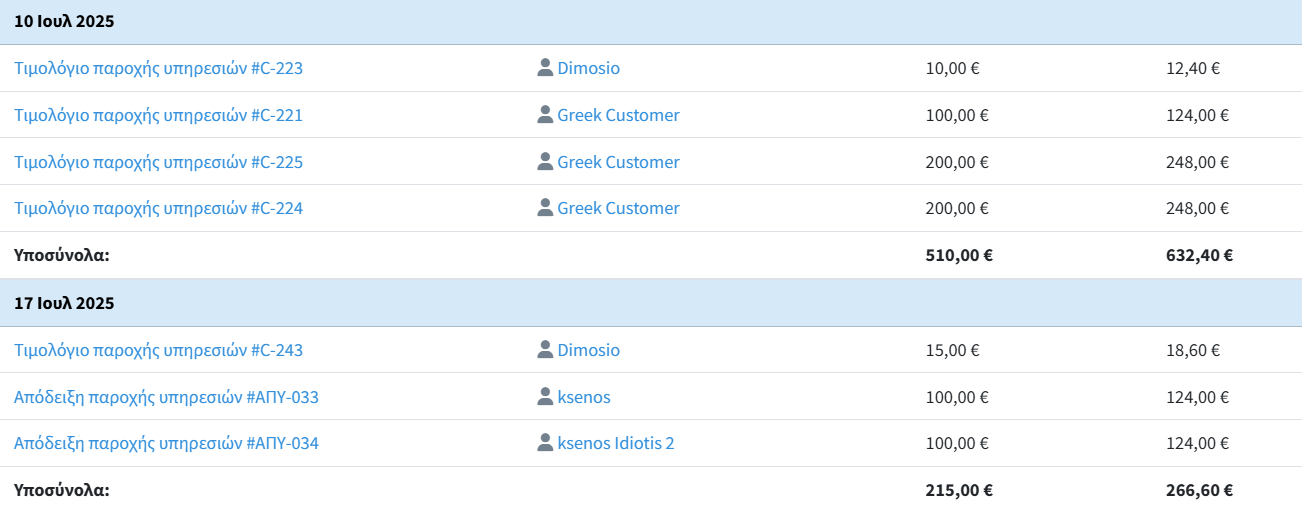The height and width of the screenshot is (511, 1302).
Task: Click person icon in invoice #C-221 row
Action: pos(545,115)
